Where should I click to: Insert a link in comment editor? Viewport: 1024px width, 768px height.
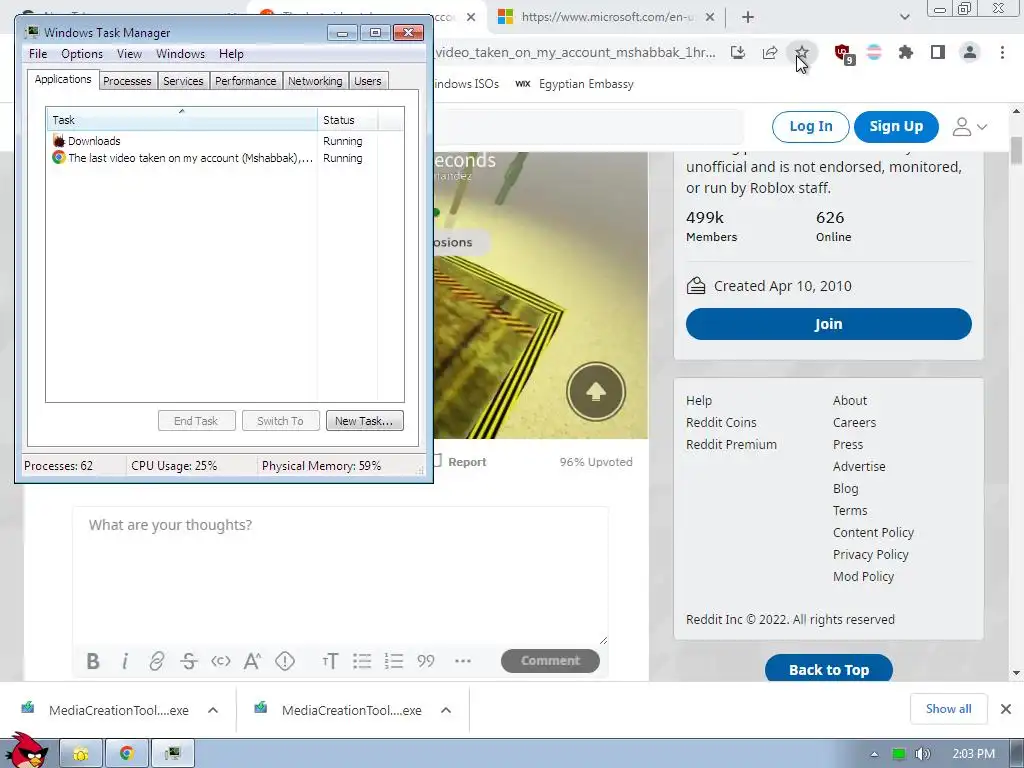[157, 661]
